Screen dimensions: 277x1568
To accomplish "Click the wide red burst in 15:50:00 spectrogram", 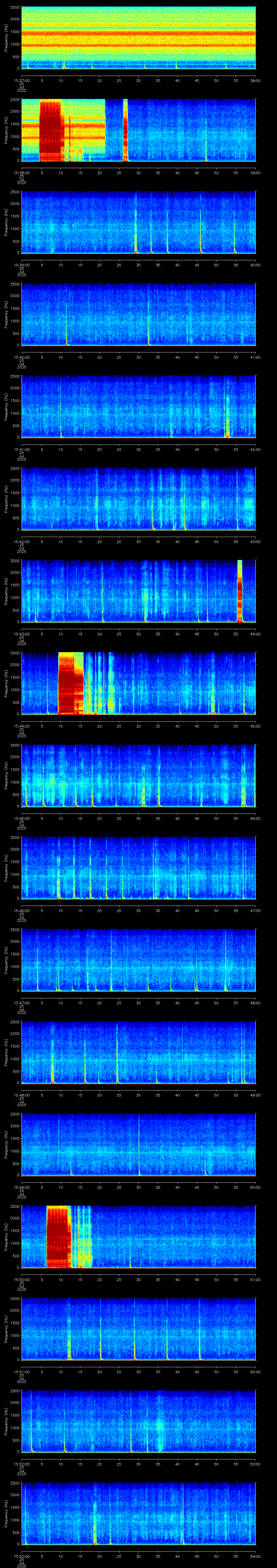I will (58, 1237).
